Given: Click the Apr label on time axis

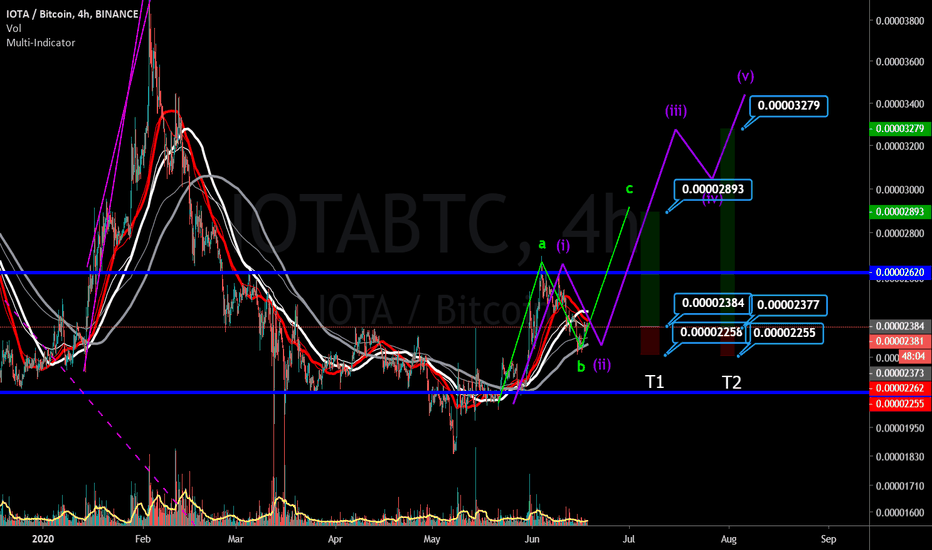Looking at the screenshot, I should (335, 539).
